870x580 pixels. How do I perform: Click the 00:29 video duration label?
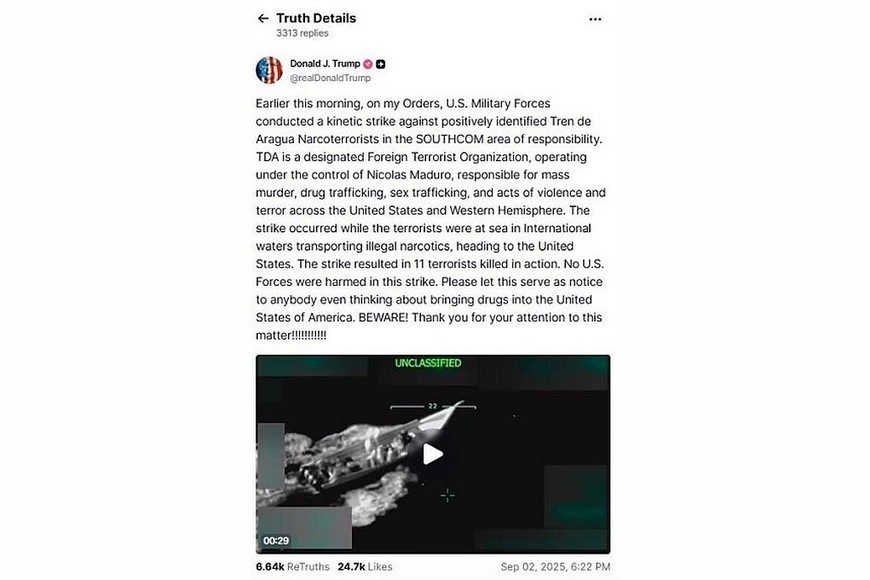276,541
